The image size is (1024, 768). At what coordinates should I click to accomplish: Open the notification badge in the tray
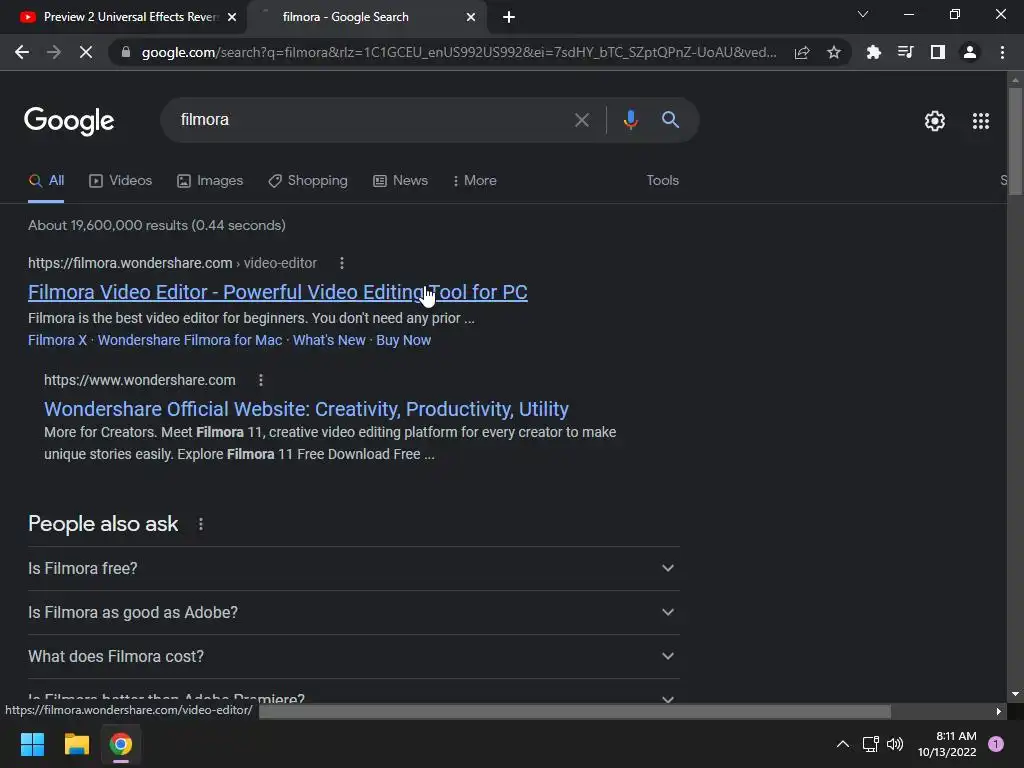[996, 744]
